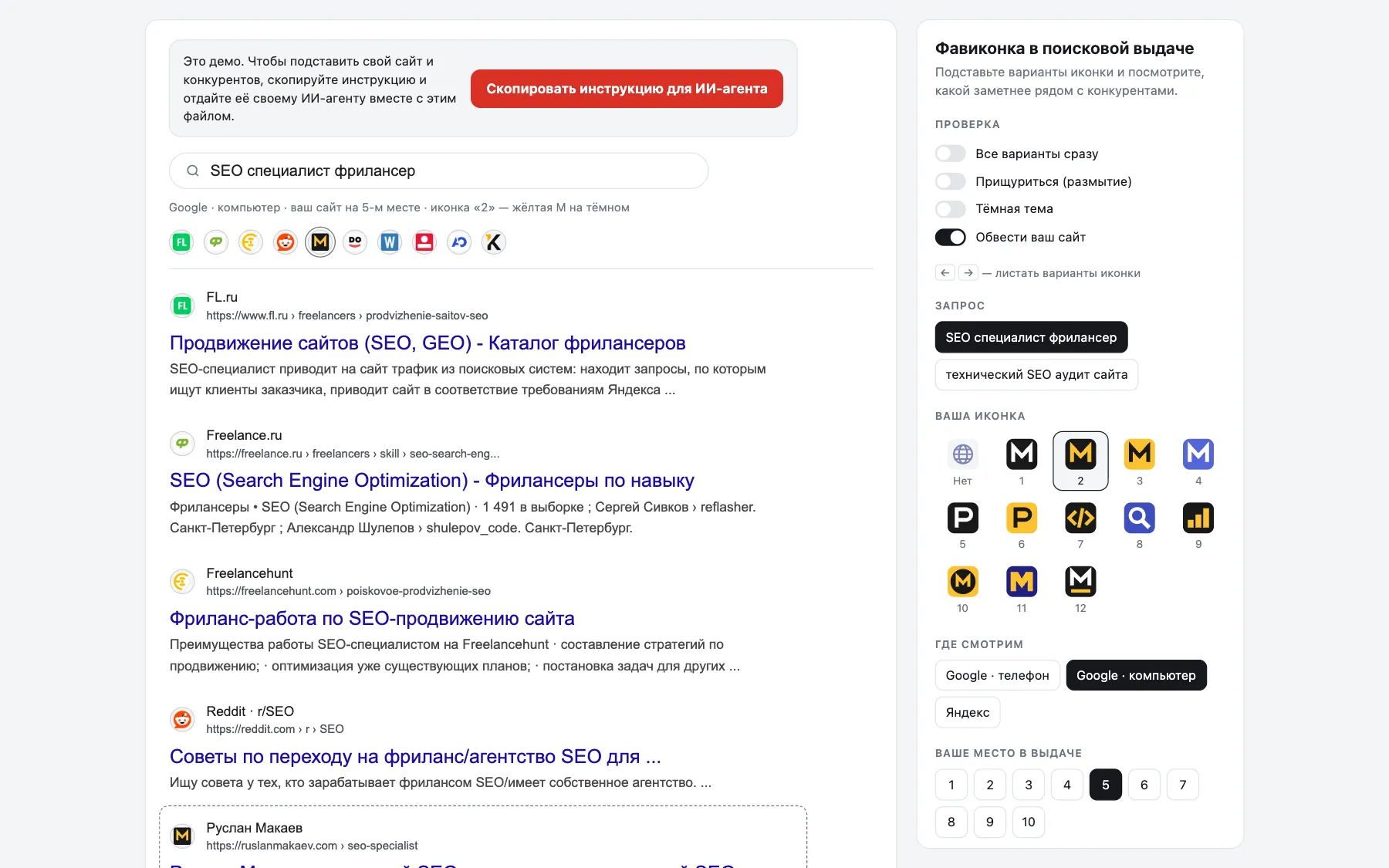
Task: Enable 'Прищуриться (размытие)' toggle
Action: coord(951,181)
